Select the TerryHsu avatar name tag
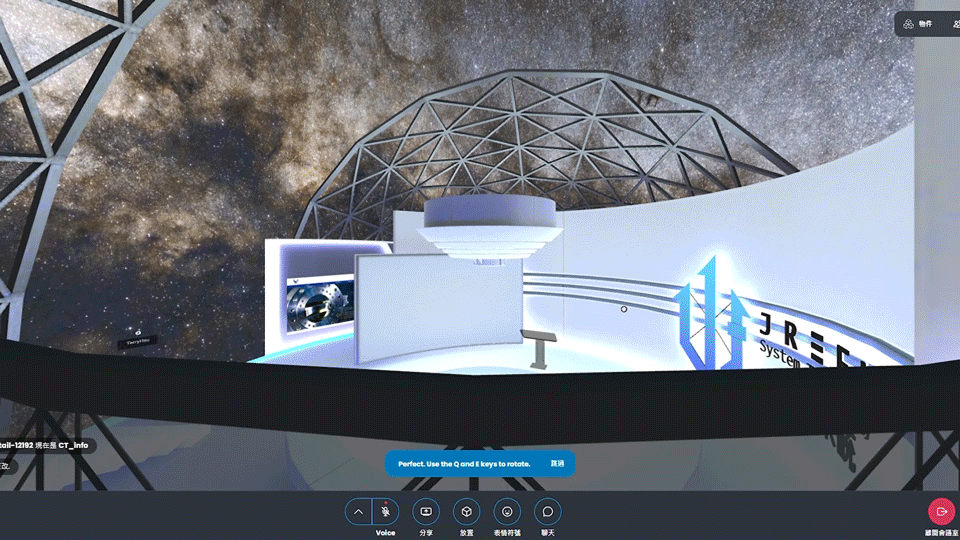The image size is (960, 540). 138,342
